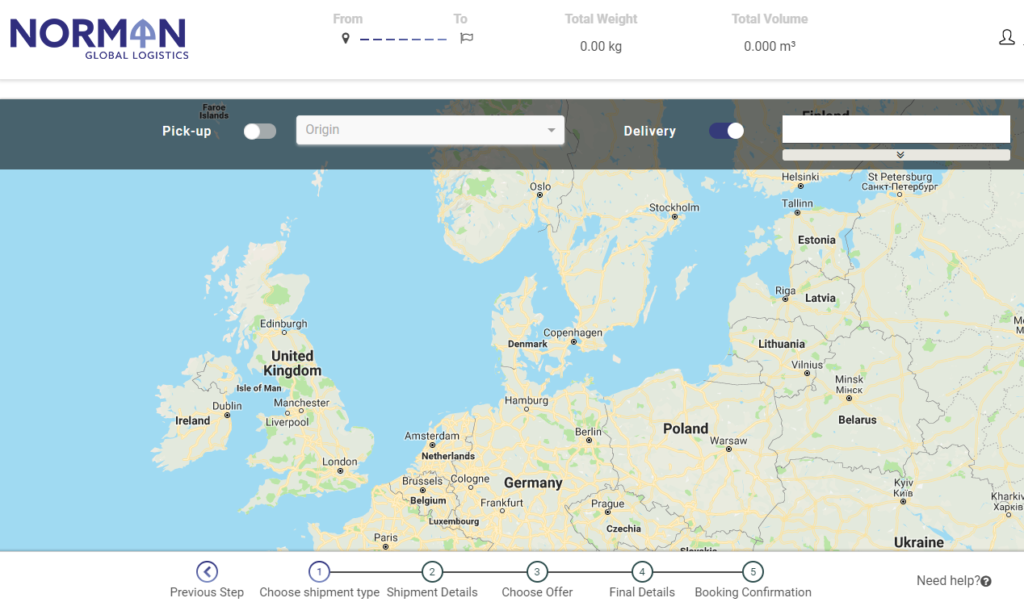Go to step 2 Shipment Details

432,572
